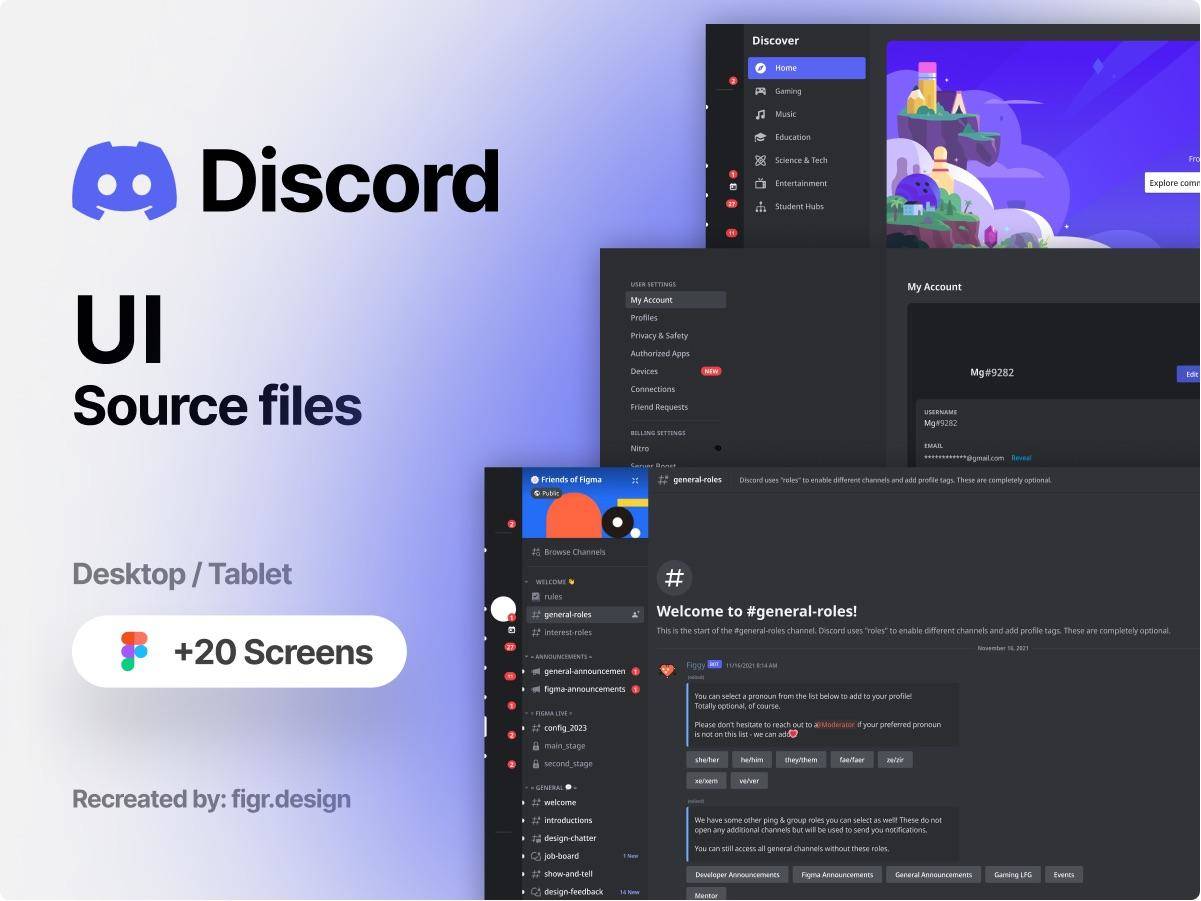The height and width of the screenshot is (901, 1201).
Task: Collapse the WELCOME channel category
Action: point(556,581)
